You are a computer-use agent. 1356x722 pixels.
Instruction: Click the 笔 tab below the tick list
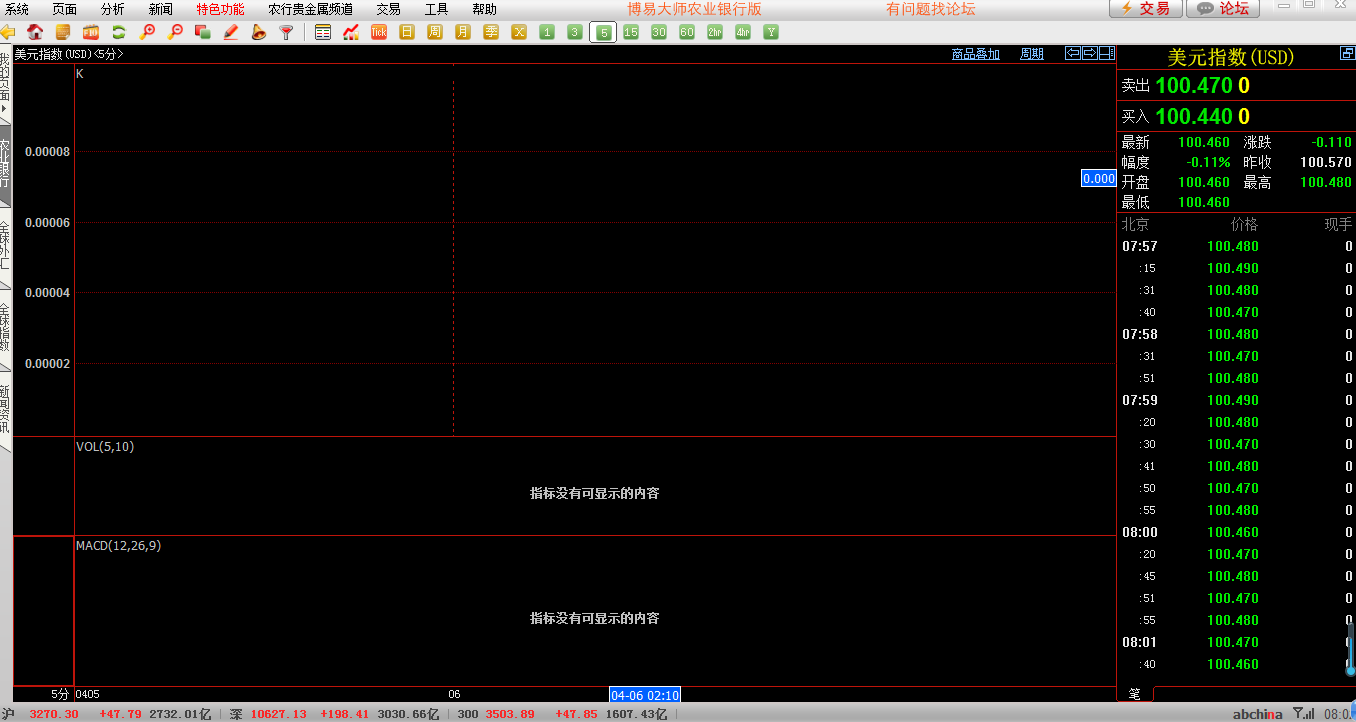click(1135, 693)
